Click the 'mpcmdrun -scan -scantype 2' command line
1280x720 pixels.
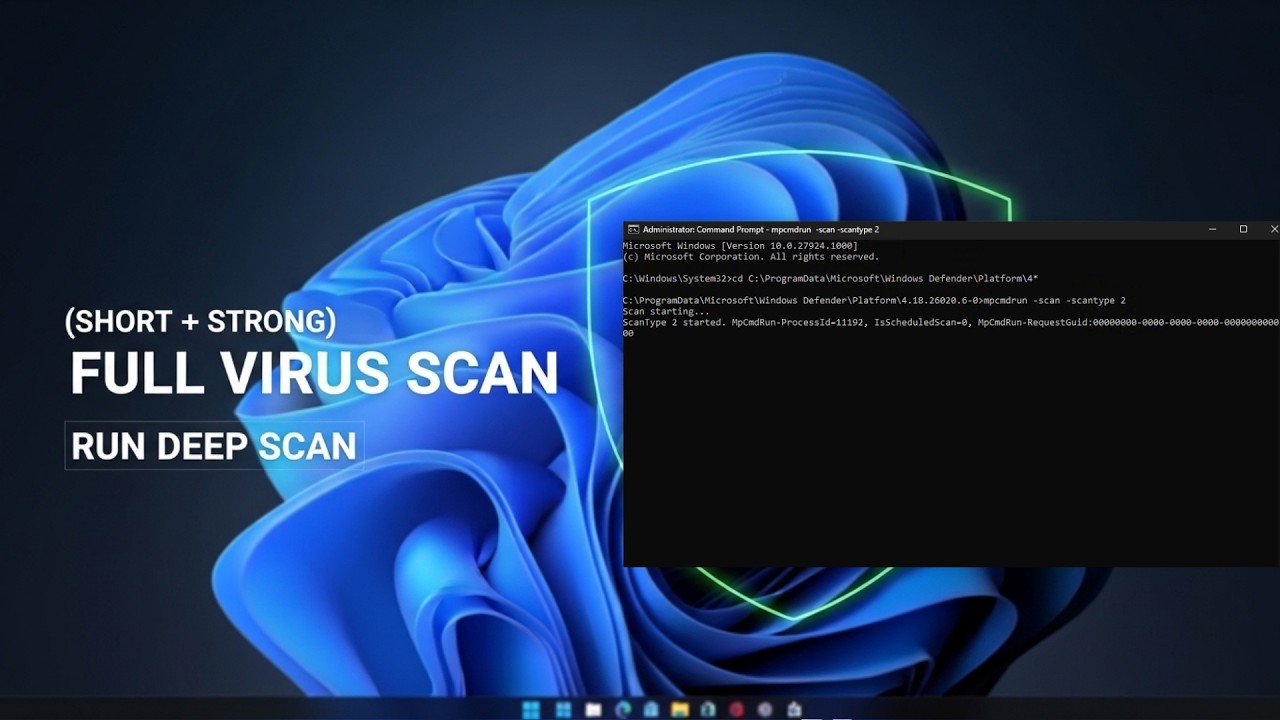1055,300
